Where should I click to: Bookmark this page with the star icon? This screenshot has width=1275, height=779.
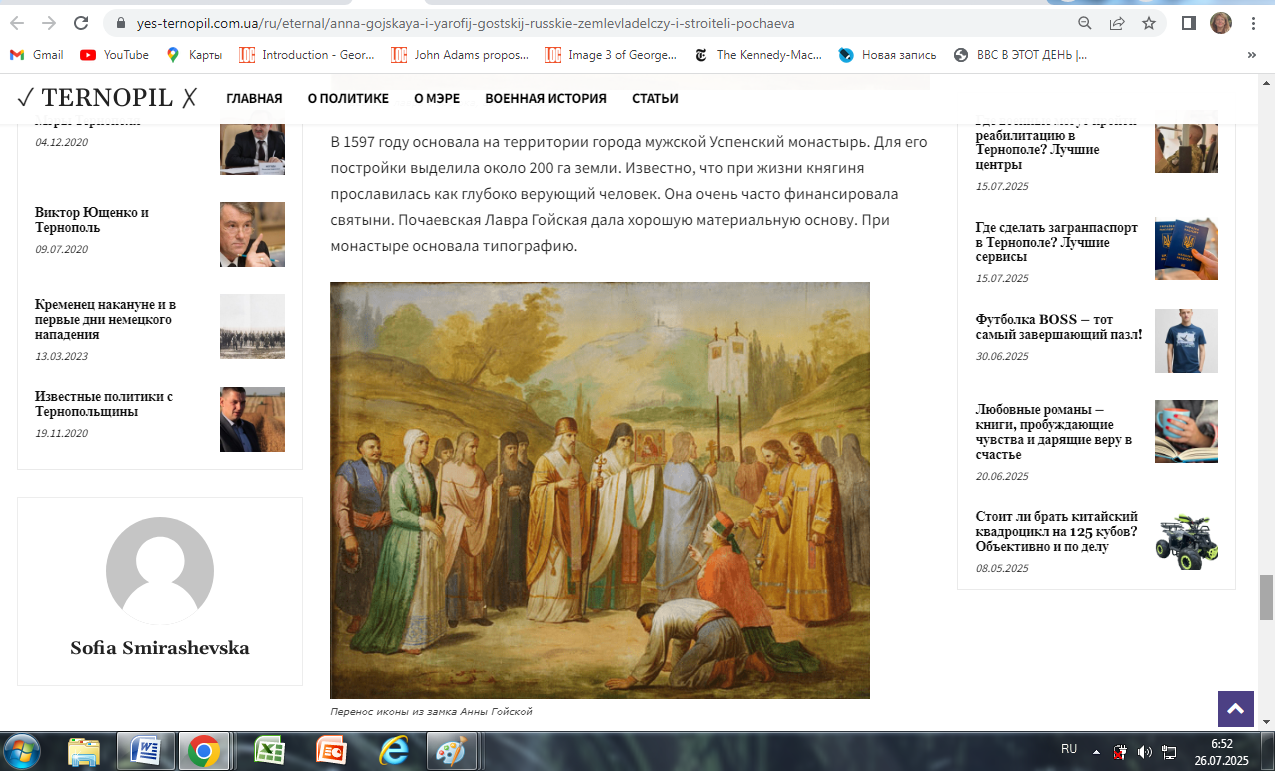pyautogui.click(x=1149, y=23)
